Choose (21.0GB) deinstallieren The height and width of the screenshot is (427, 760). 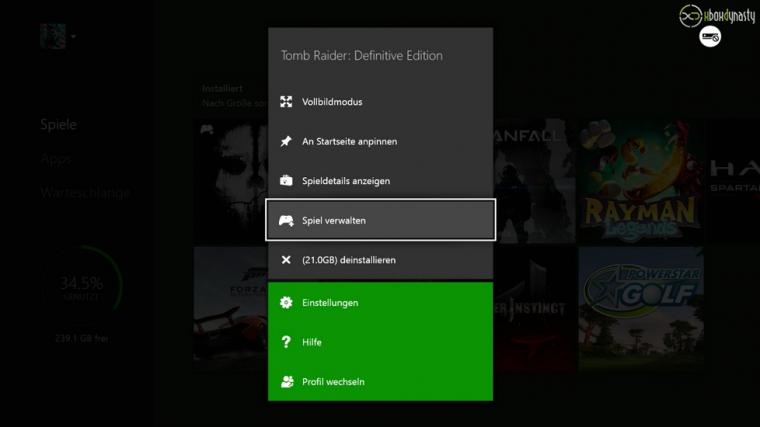pos(380,260)
